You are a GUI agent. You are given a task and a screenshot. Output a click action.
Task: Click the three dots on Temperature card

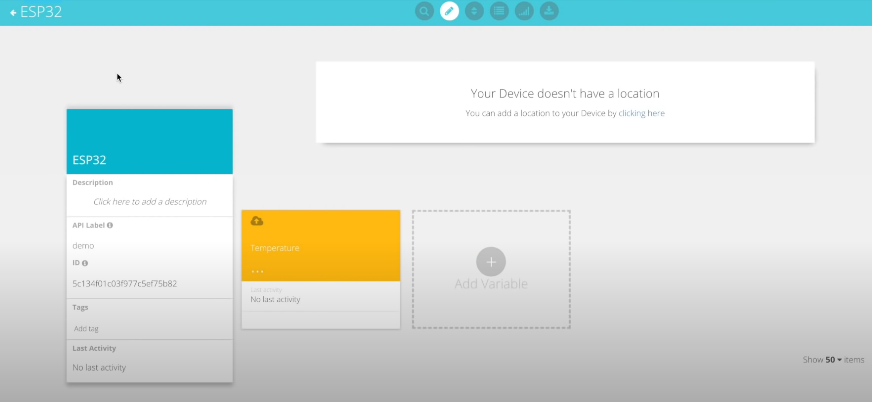(x=257, y=271)
